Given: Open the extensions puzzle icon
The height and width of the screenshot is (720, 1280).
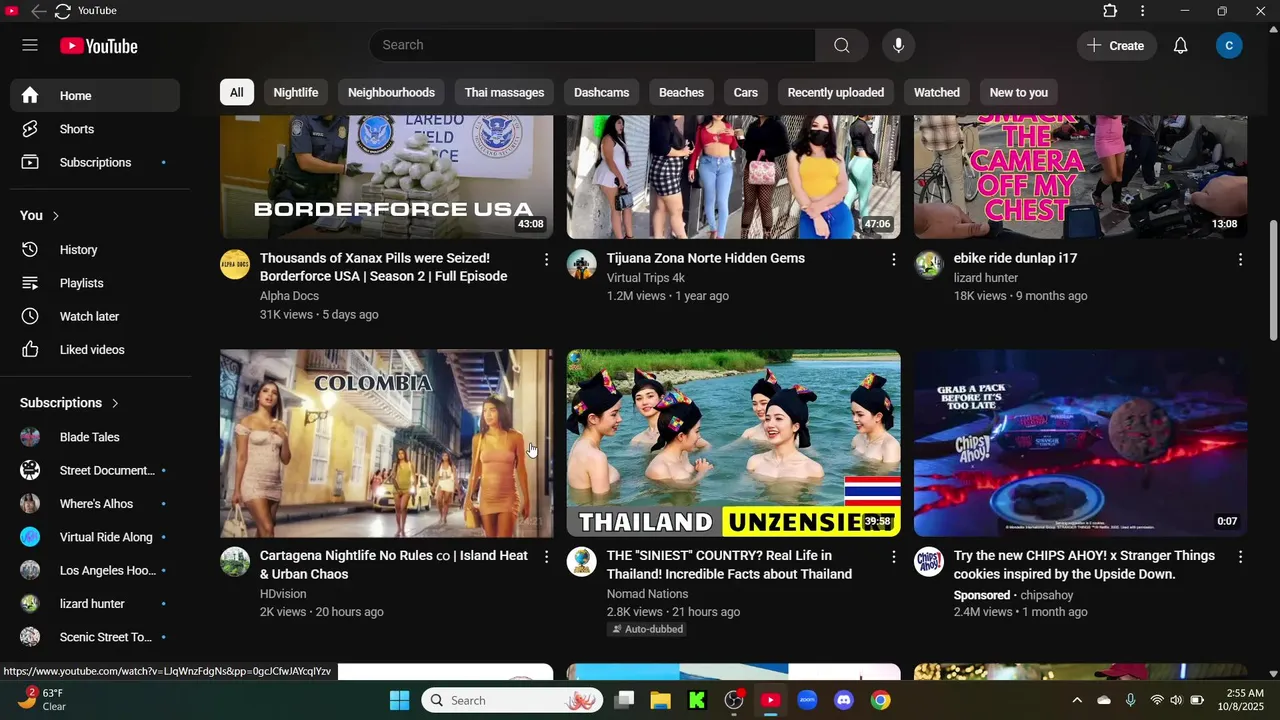Looking at the screenshot, I should [1110, 11].
